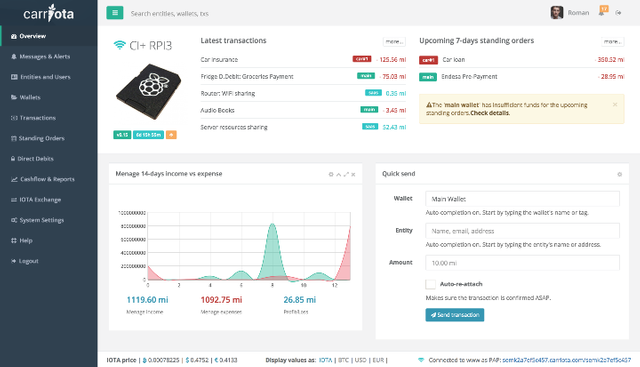Open Roman's user avatar picture
This screenshot has height=367, width=640.
(x=557, y=13)
